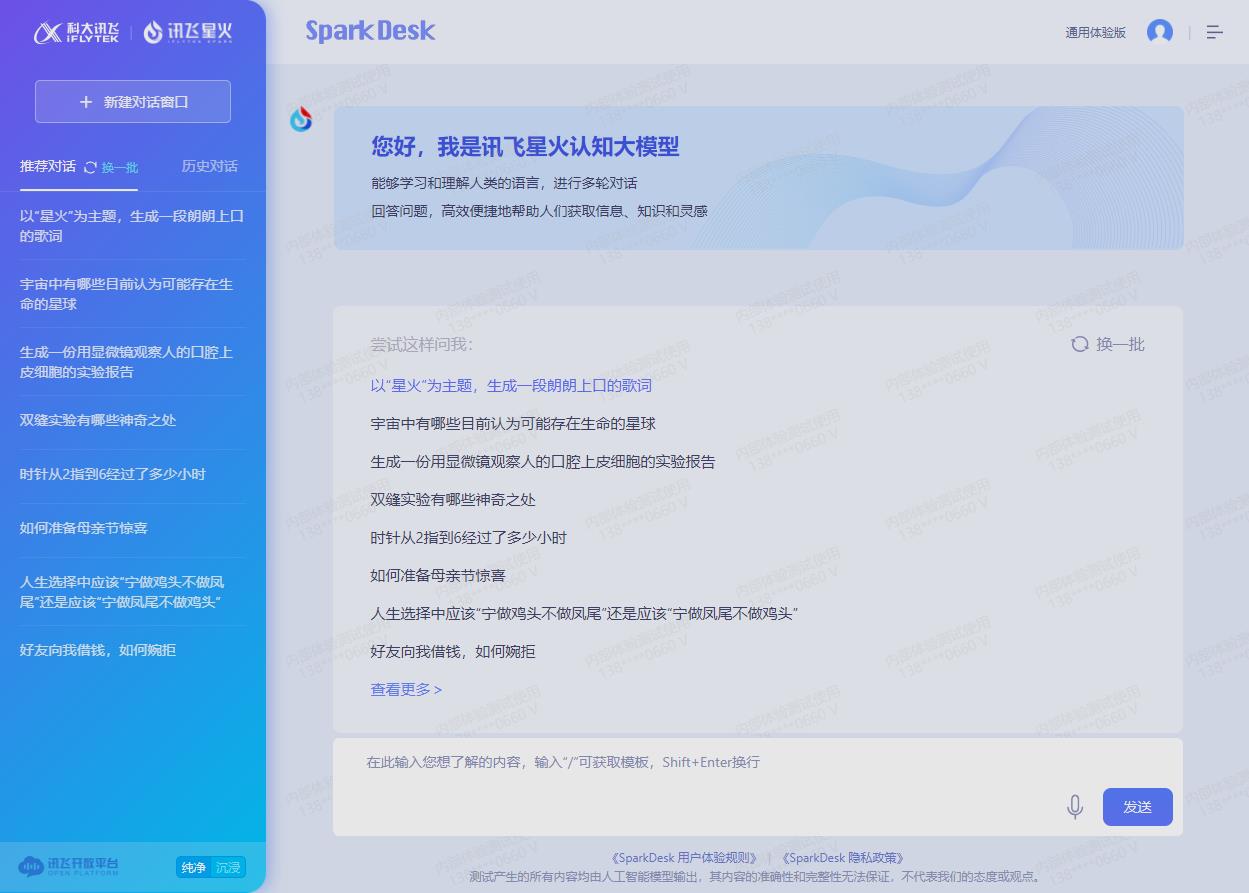Choose main suggestion 双缝实验有哪些神奇之处
Screen dimensions: 1249x893
point(453,500)
